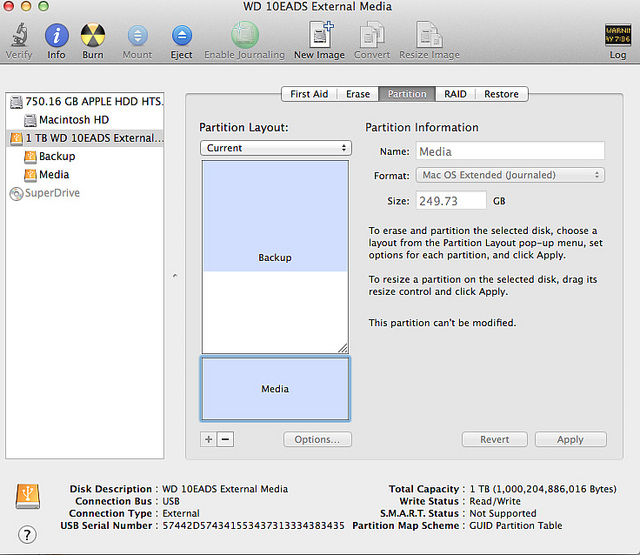Switch to the Erase tab
Screen dimensions: 640x555
[358, 94]
